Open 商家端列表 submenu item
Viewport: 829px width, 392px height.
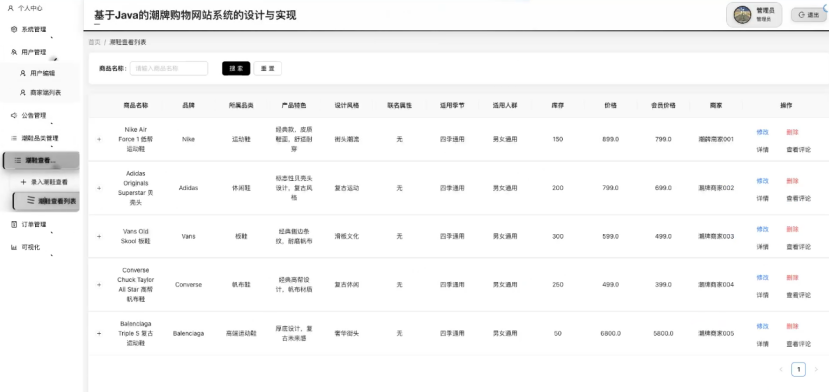pyautogui.click(x=40, y=93)
